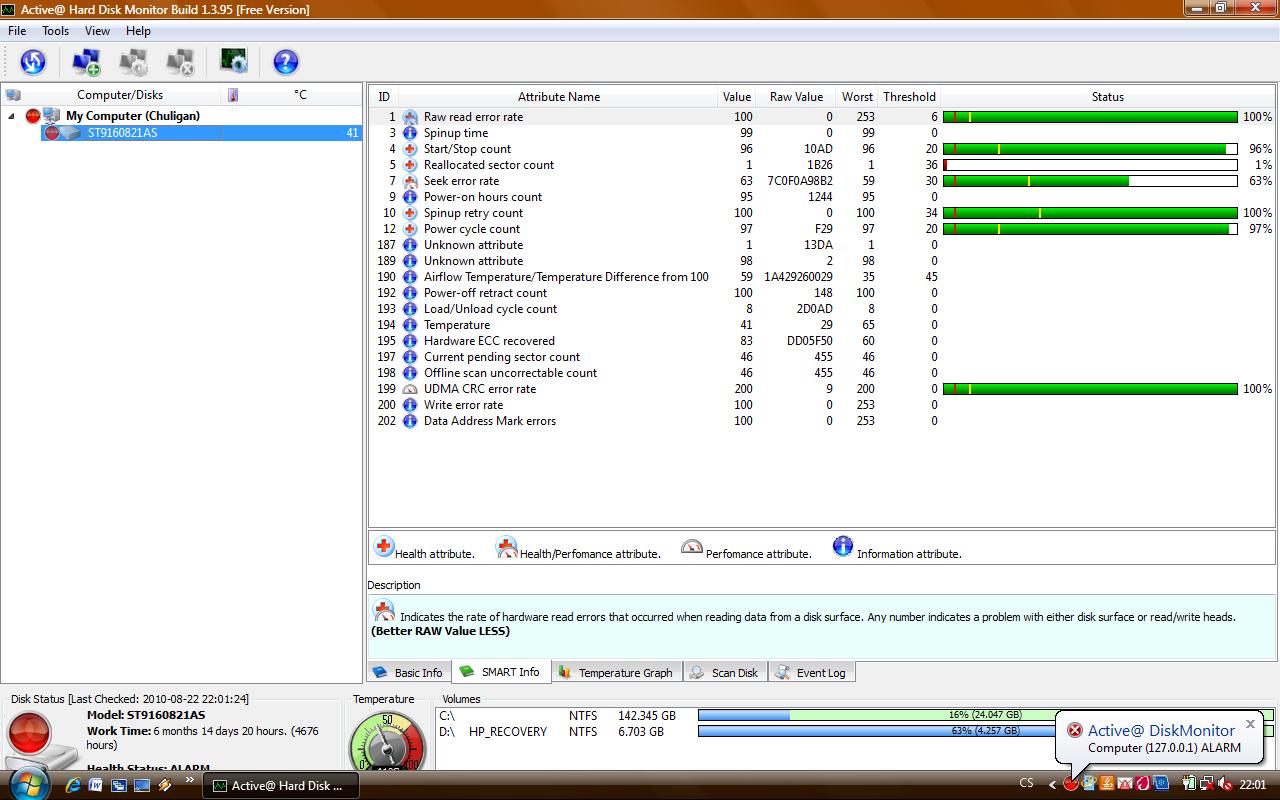
Task: Open the Scan Disk tab
Action: coord(725,673)
